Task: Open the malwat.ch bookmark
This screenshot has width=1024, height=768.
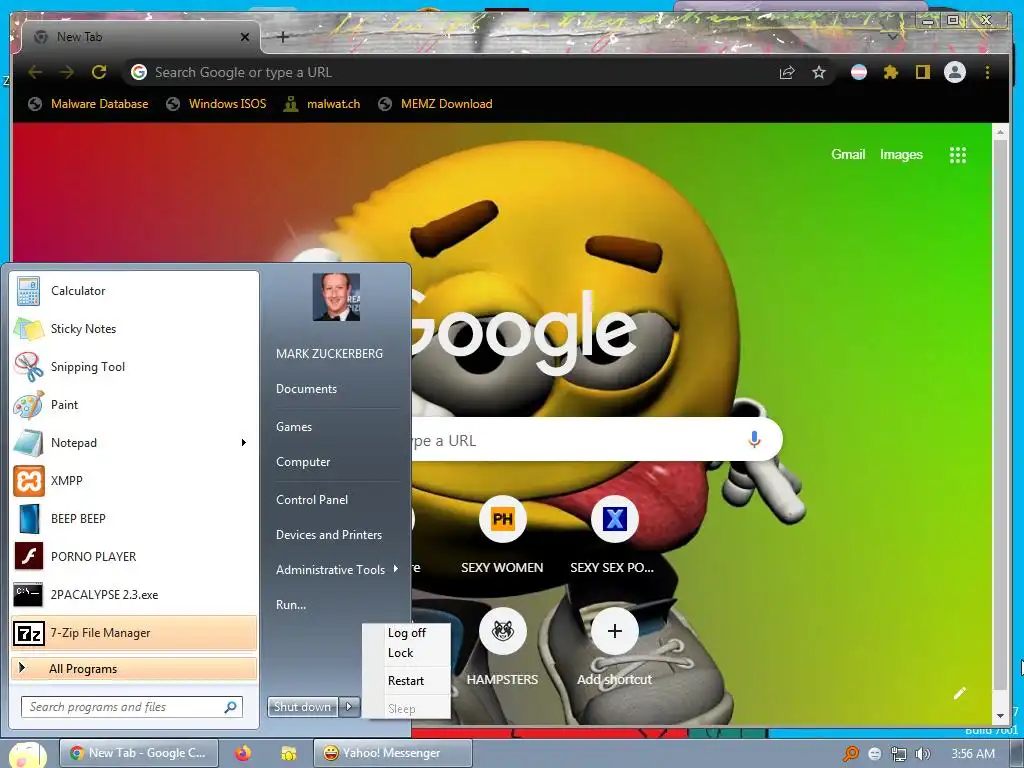Action: (x=321, y=104)
